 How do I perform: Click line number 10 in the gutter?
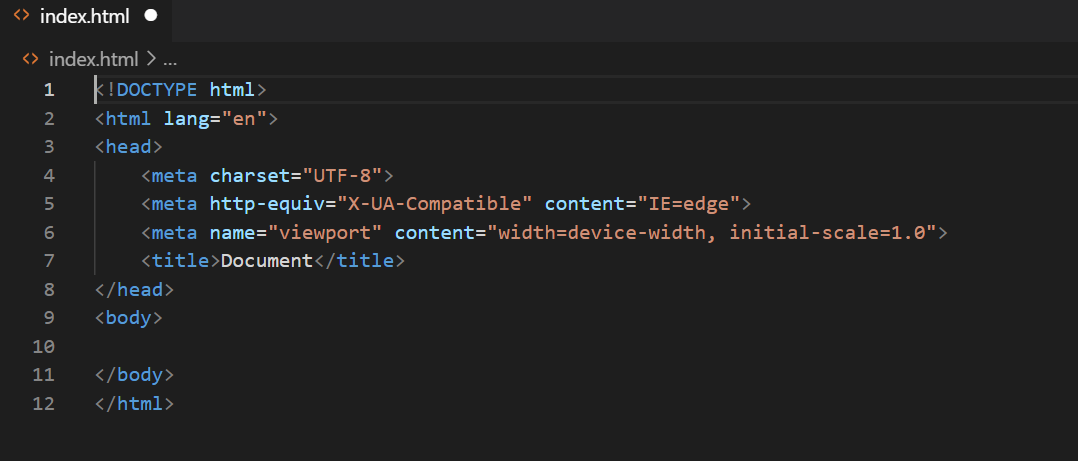43,346
